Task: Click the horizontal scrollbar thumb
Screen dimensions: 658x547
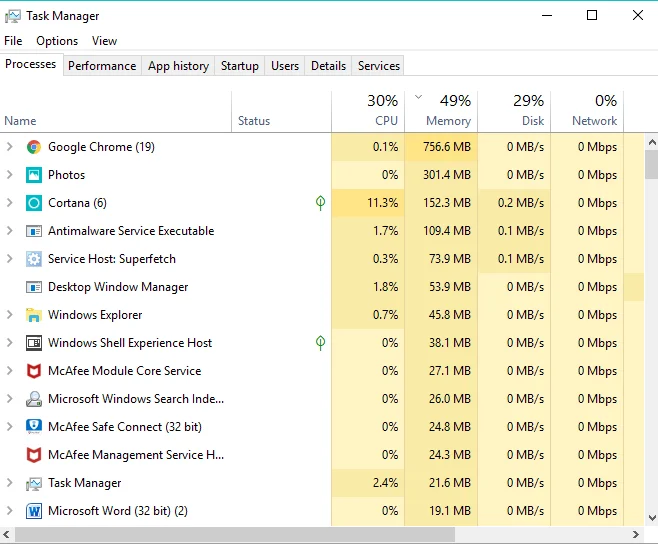Action: 235,534
